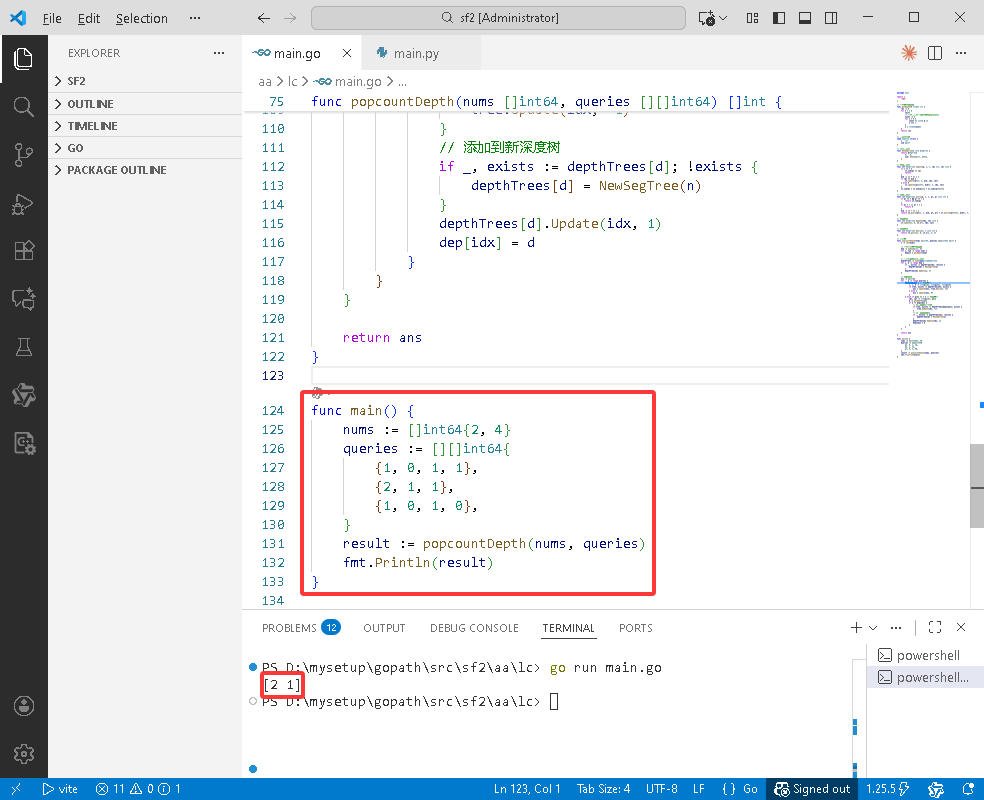
Task: Open editor More Actions ellipsis
Action: [961, 53]
